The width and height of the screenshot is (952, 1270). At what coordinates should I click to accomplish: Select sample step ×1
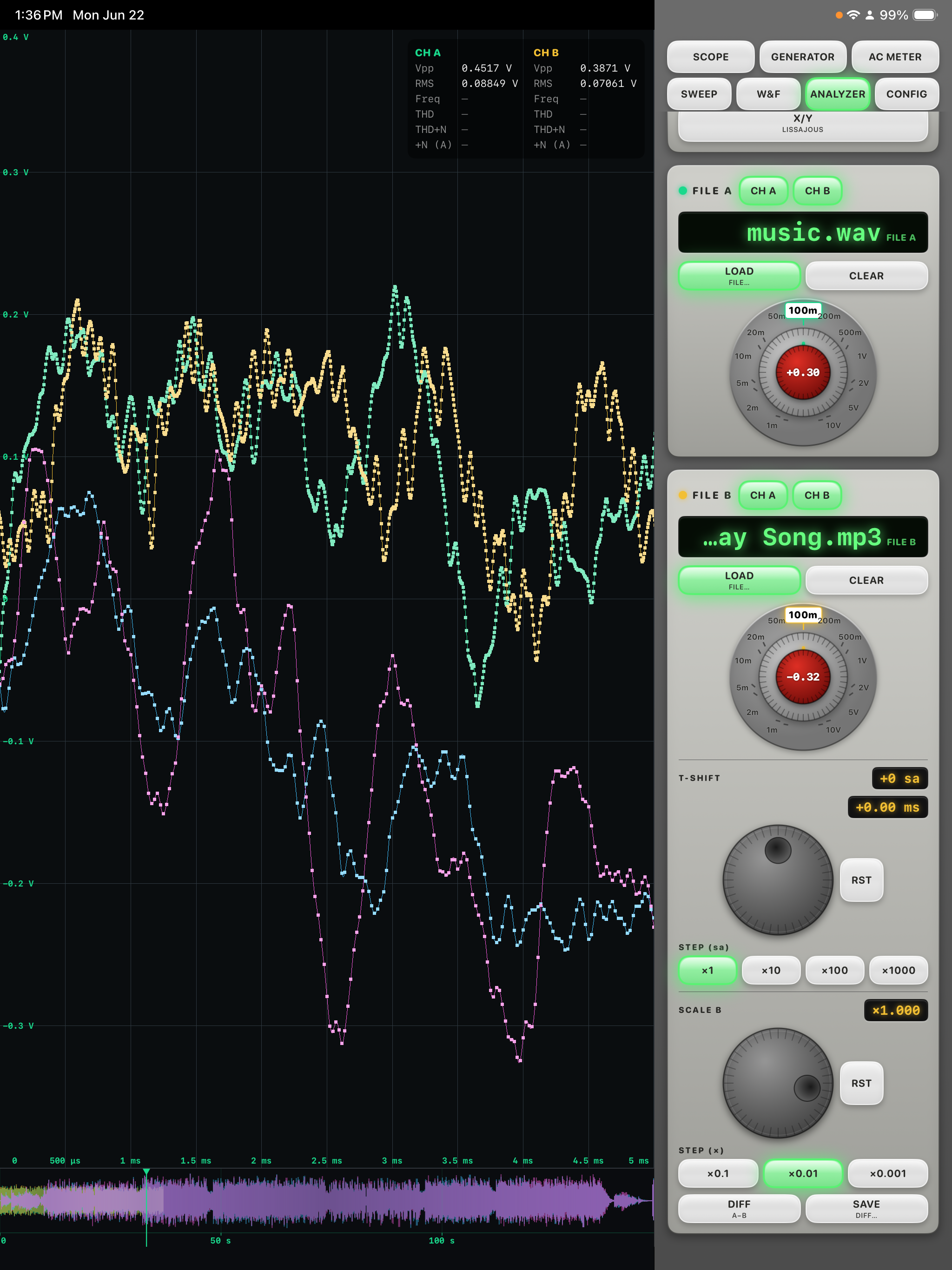tap(707, 970)
